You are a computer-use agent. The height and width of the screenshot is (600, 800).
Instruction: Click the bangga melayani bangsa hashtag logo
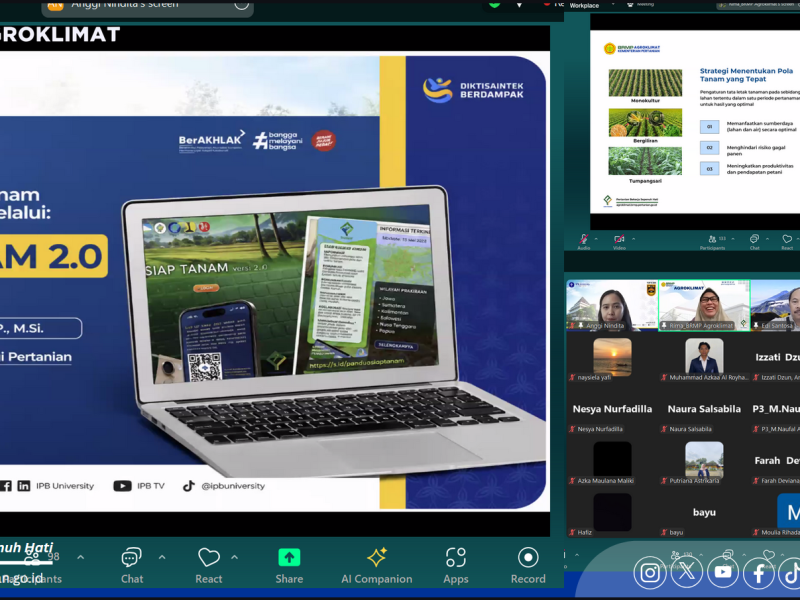(x=278, y=141)
